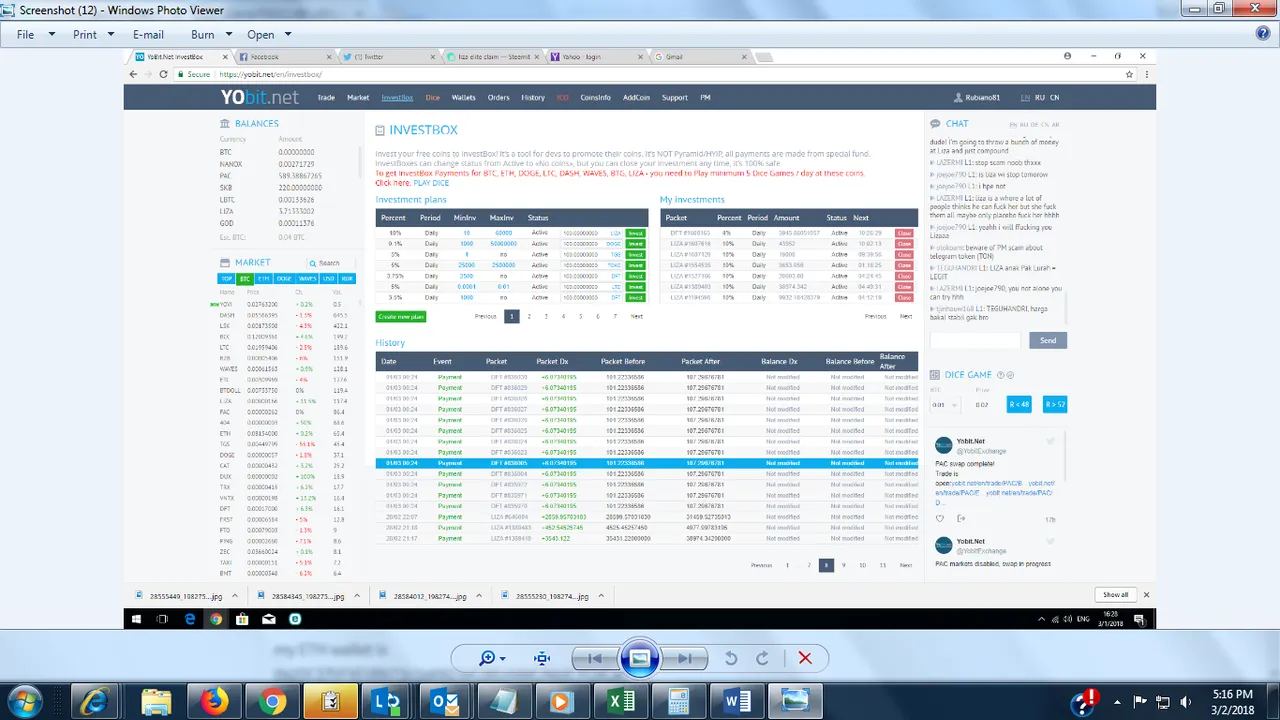Open the media player on the taskbar

[x=561, y=701]
